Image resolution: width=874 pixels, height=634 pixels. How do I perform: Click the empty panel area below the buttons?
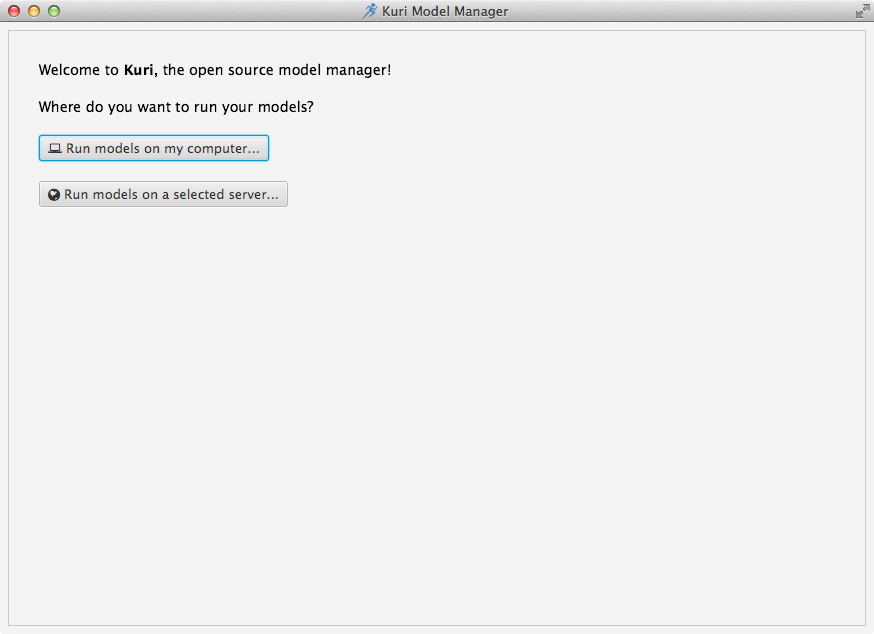pos(437,400)
